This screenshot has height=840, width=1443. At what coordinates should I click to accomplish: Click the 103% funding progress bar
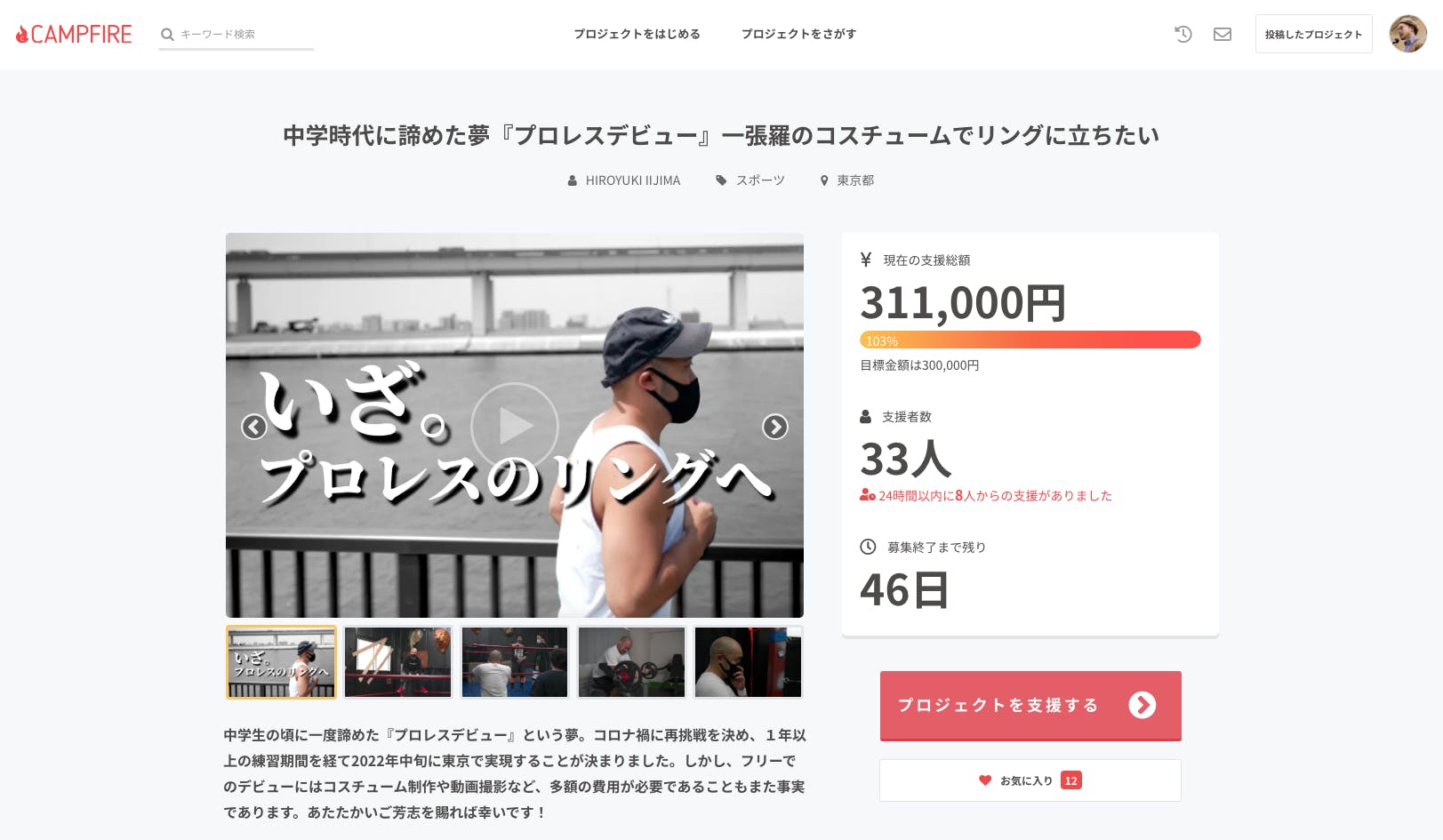click(1030, 340)
